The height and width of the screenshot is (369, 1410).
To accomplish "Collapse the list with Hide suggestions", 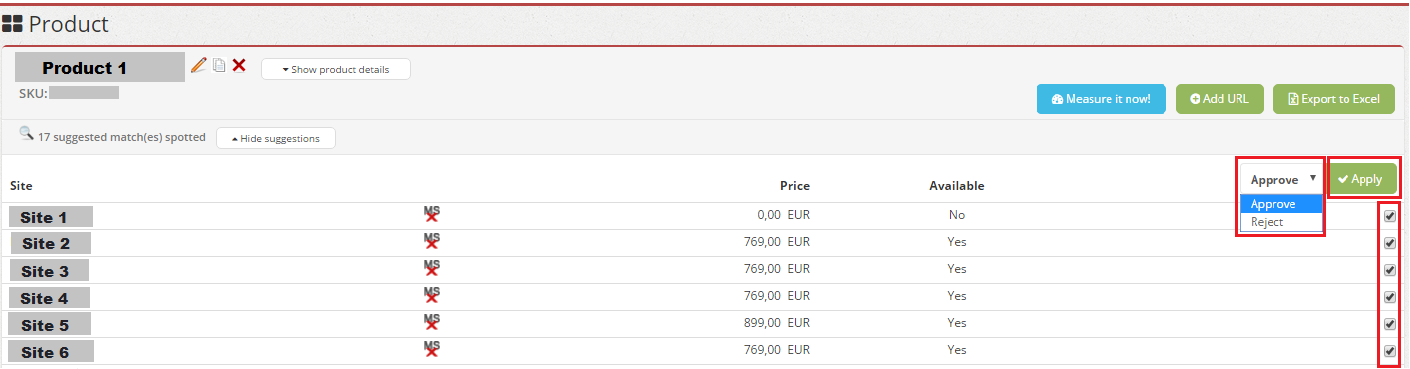I will coord(276,138).
